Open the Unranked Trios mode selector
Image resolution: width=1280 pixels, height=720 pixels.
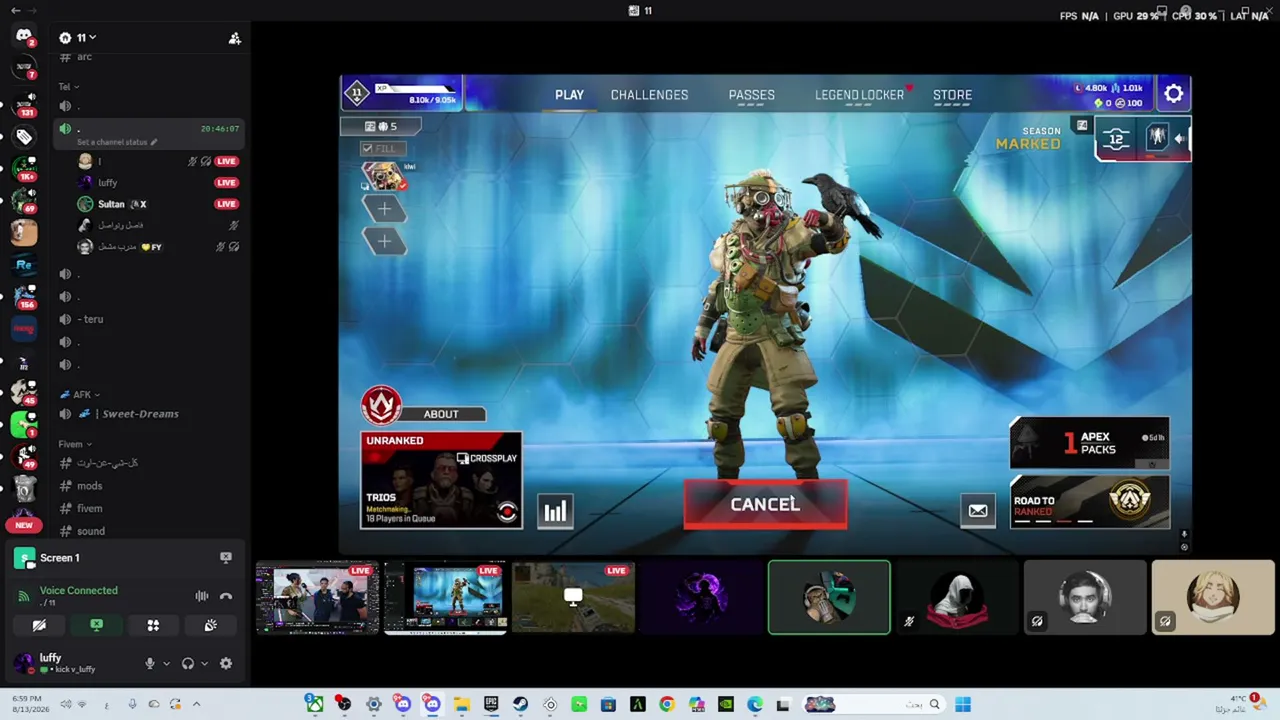coord(441,480)
